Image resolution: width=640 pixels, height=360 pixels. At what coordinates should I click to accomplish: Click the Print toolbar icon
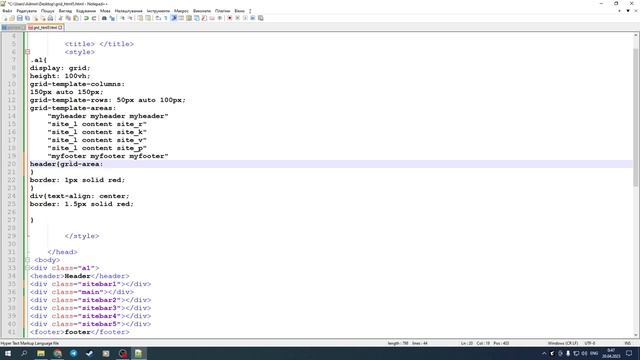tap(50, 18)
